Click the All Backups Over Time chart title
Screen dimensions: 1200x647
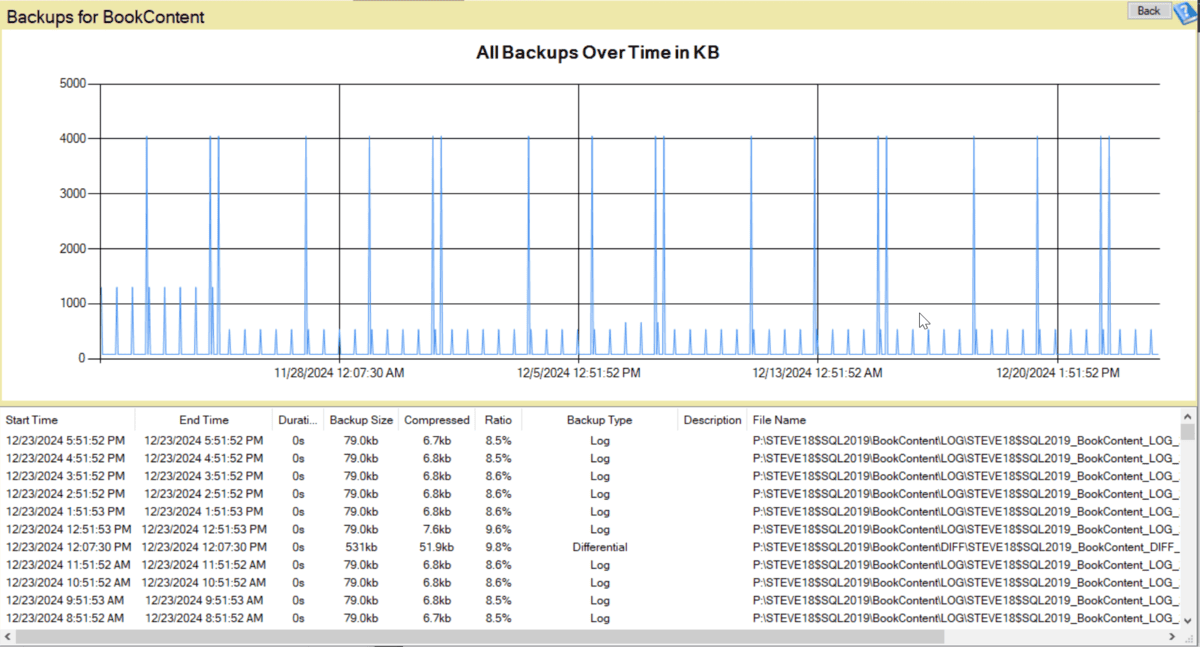pos(597,52)
